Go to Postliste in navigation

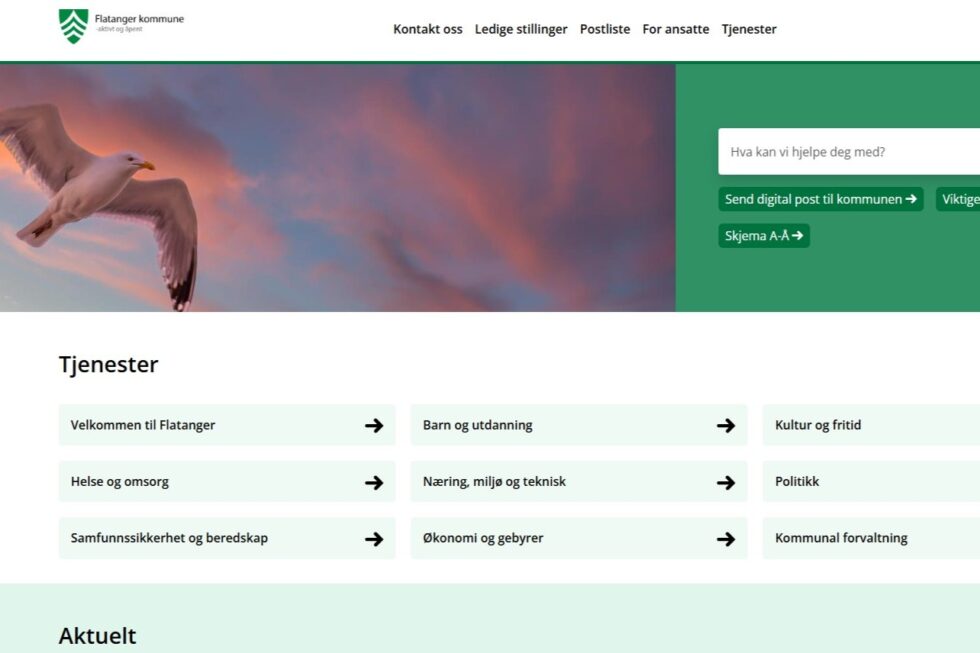tap(605, 29)
